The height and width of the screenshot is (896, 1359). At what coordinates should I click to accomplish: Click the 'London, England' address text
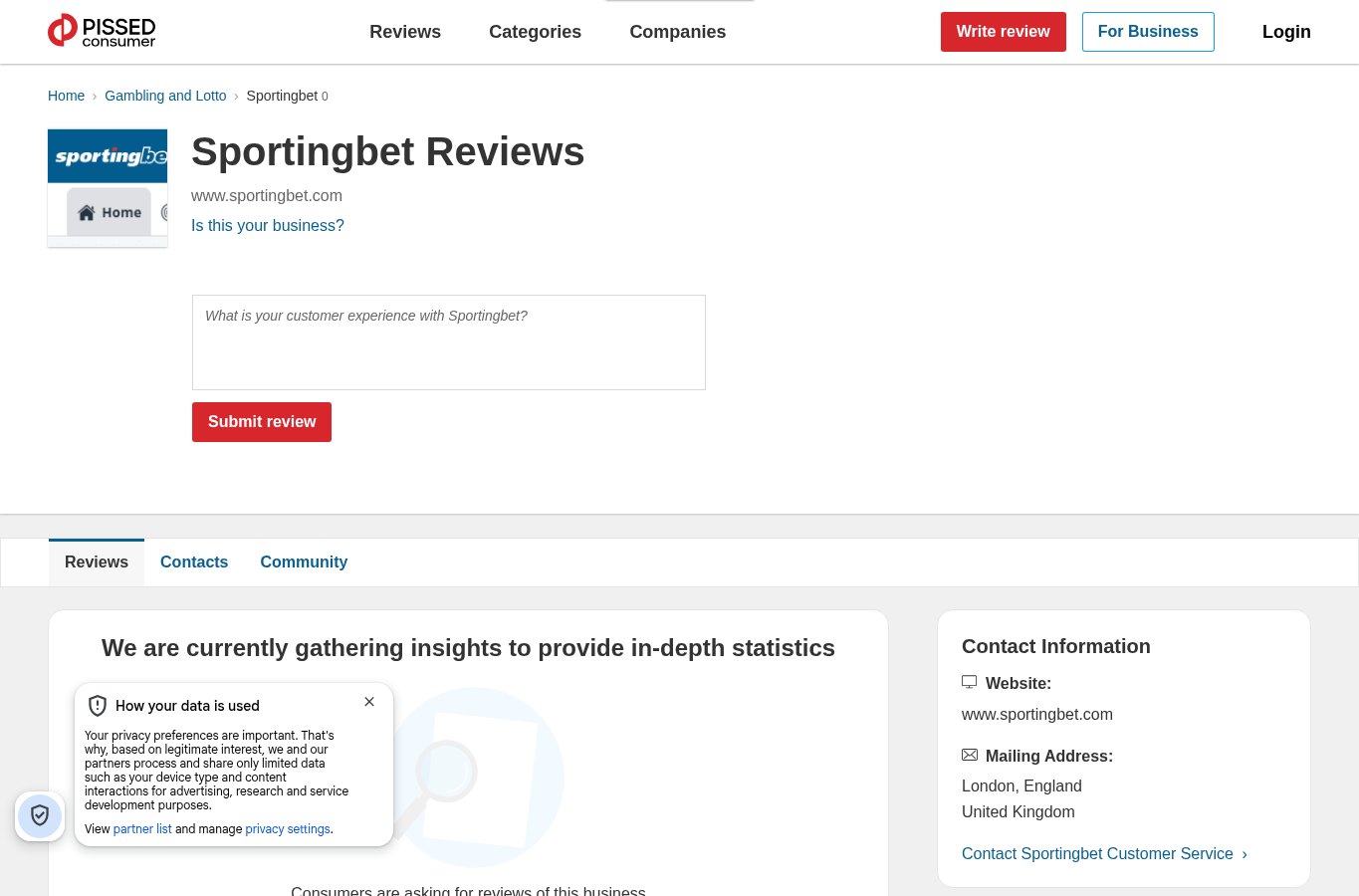click(x=1021, y=786)
